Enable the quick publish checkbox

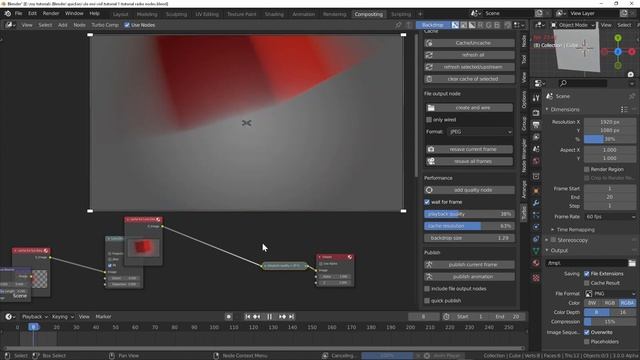427,301
